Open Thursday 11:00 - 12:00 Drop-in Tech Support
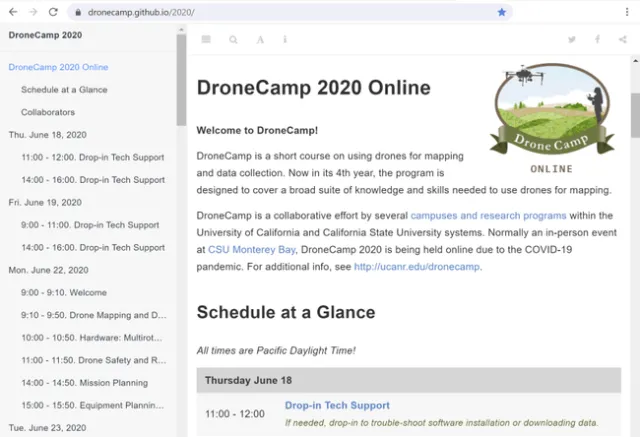Viewport: 640px width, 437px height. pos(93,157)
